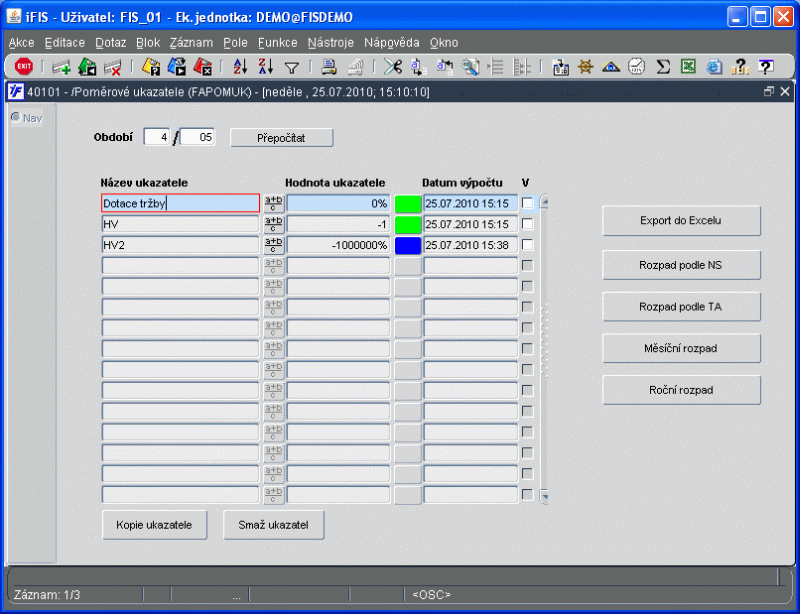The image size is (800, 614).
Task: Click Měsíční rozpad button
Action: (x=681, y=349)
